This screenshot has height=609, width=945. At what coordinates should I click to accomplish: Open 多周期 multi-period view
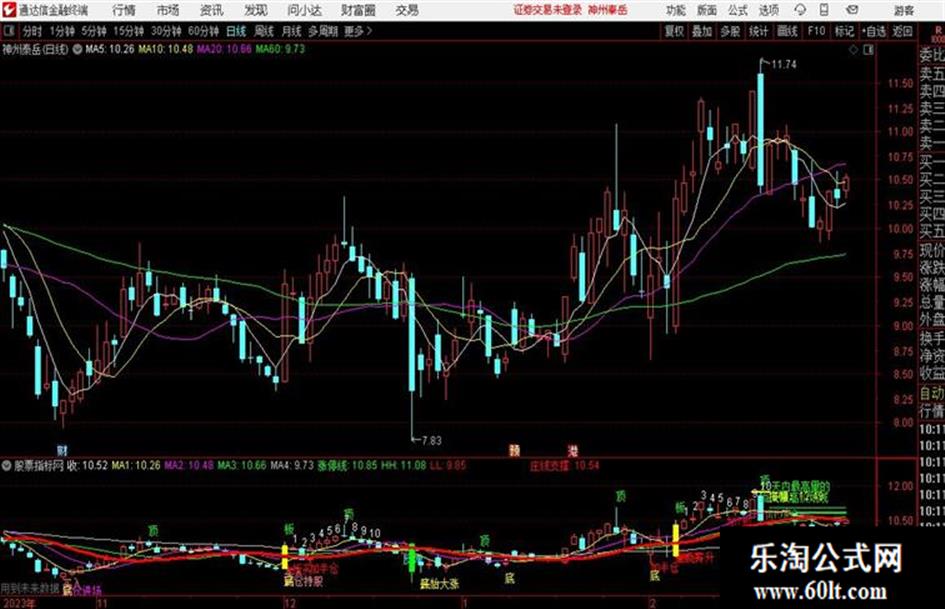(x=322, y=31)
